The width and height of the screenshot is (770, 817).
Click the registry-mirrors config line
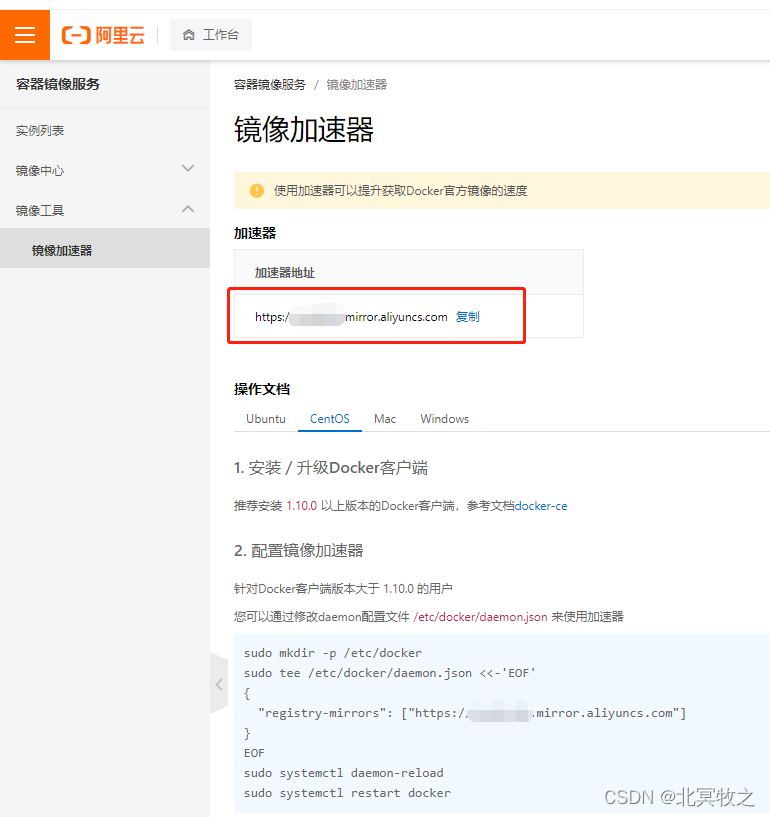pyautogui.click(x=472, y=713)
